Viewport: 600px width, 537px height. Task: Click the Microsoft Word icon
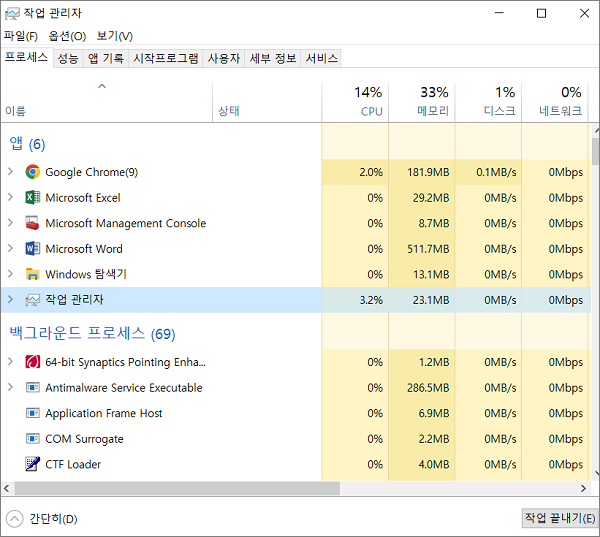[x=33, y=249]
